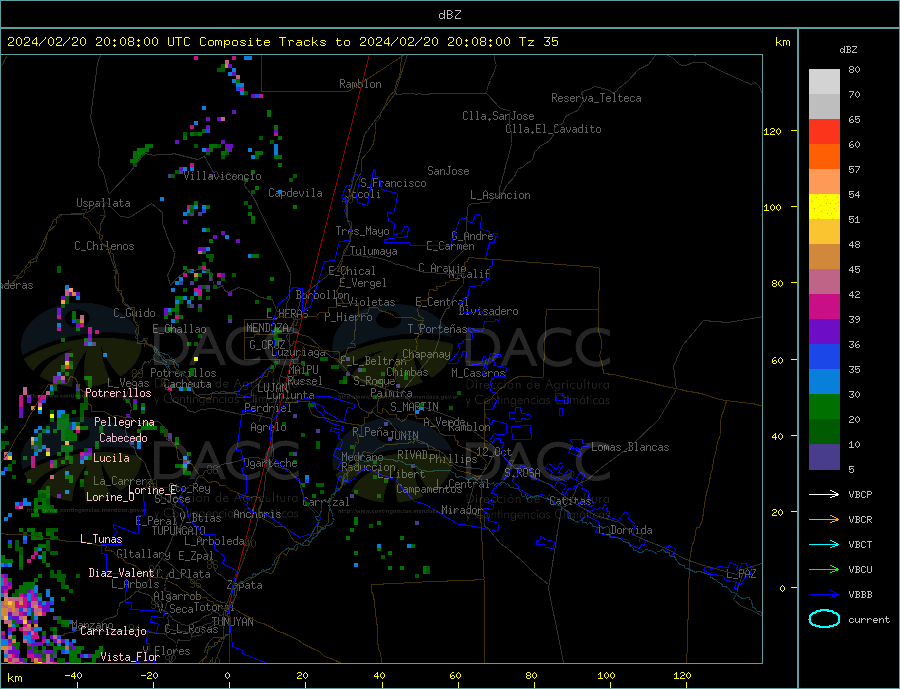Click the Villavicencio map label
Image resolution: width=900 pixels, height=689 pixels.
click(x=222, y=176)
